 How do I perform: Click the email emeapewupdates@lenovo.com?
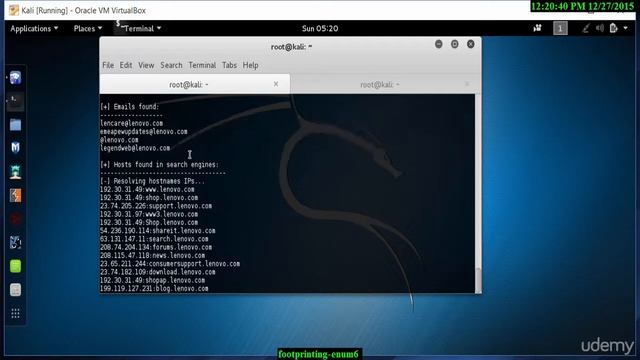point(144,131)
